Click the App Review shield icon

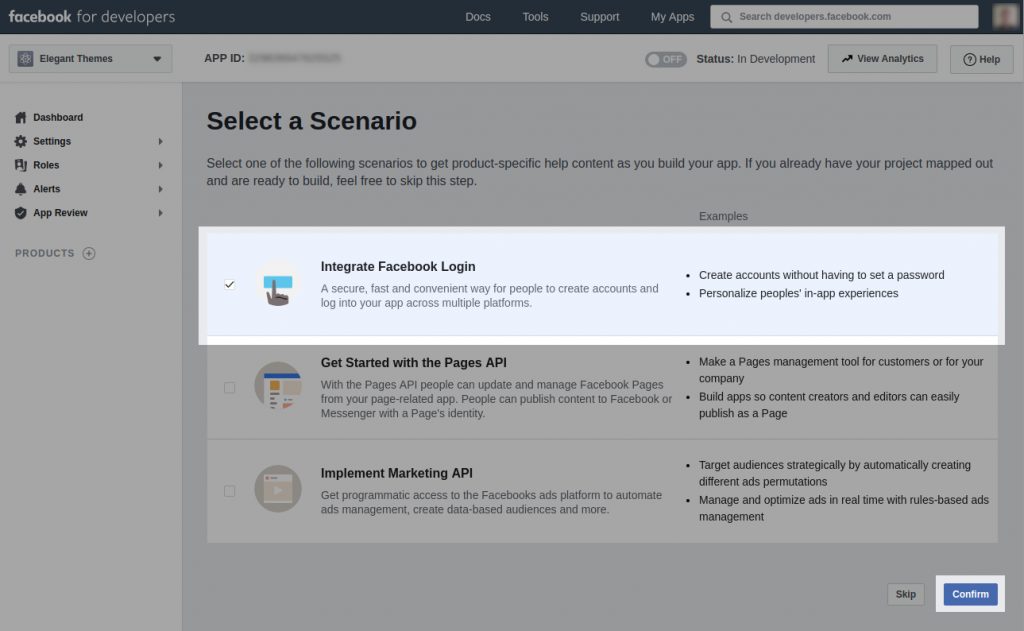point(21,213)
